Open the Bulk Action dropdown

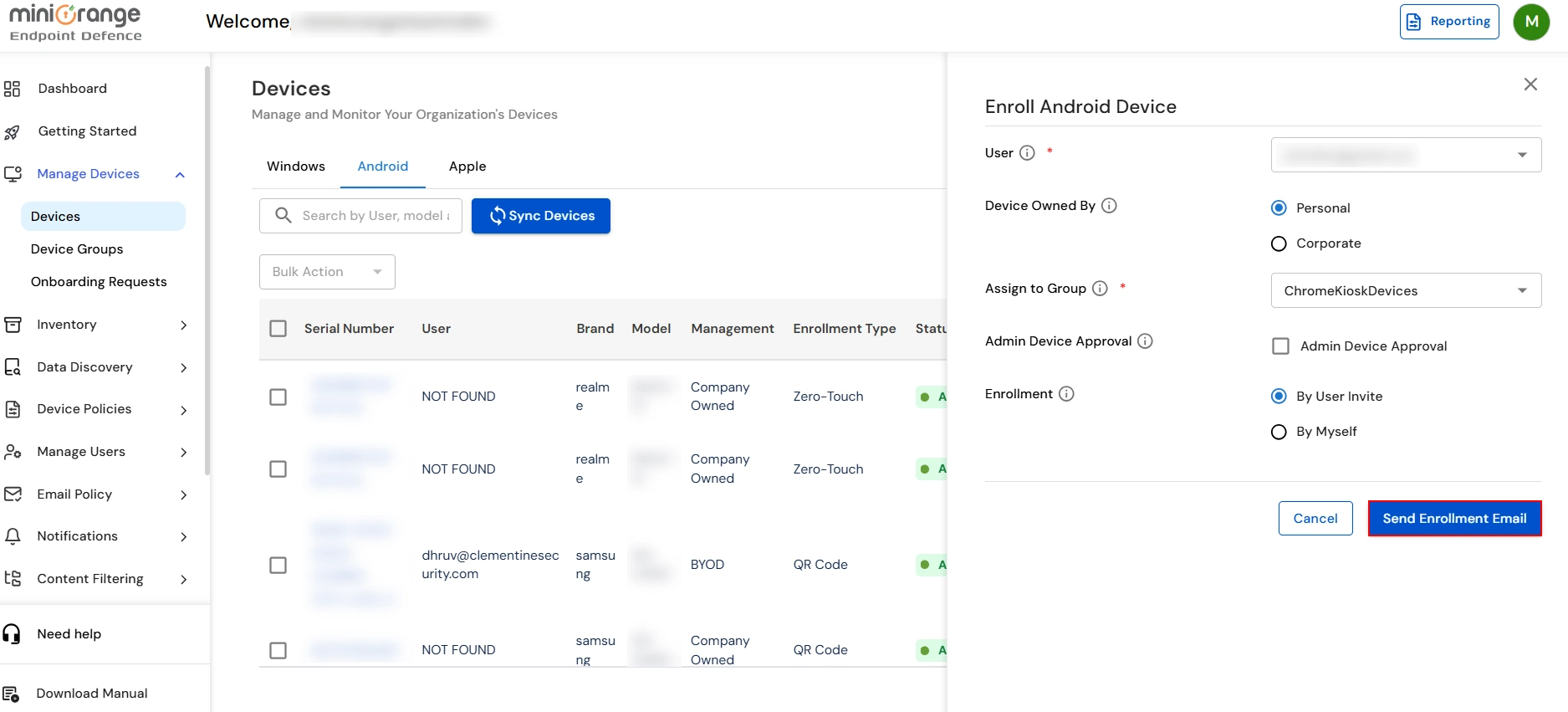coord(327,272)
